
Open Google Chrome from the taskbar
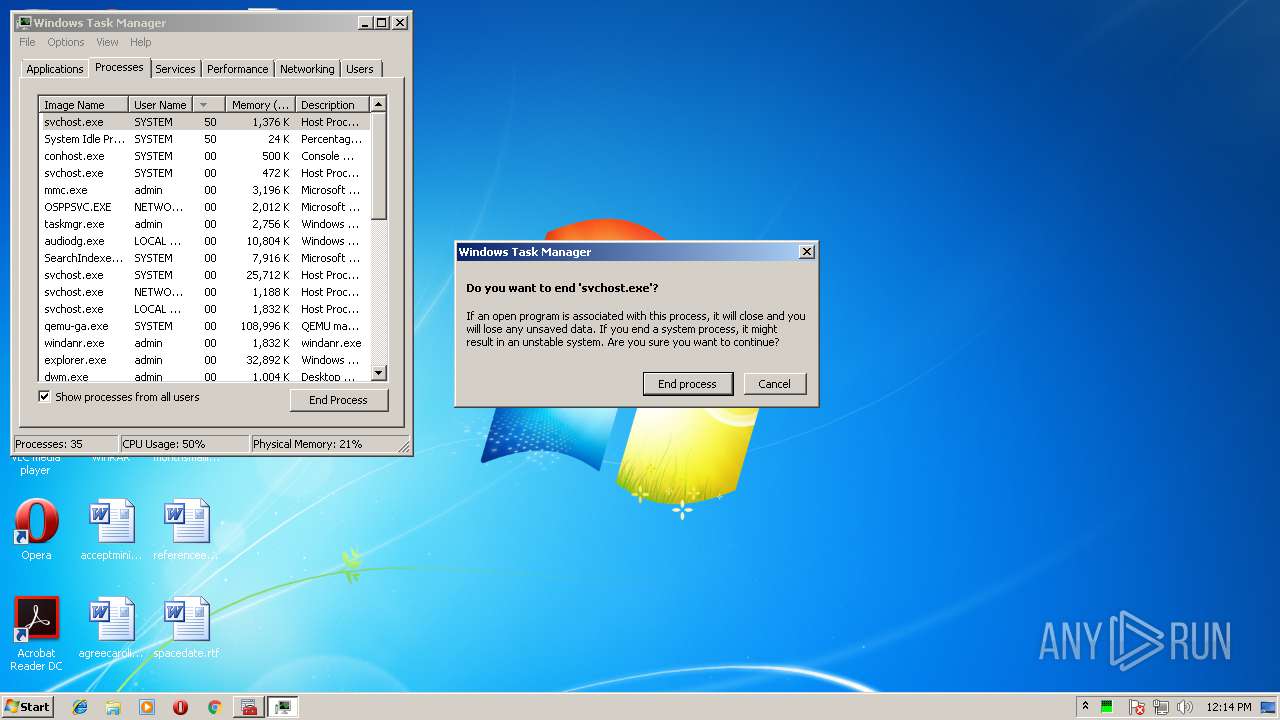coord(214,707)
